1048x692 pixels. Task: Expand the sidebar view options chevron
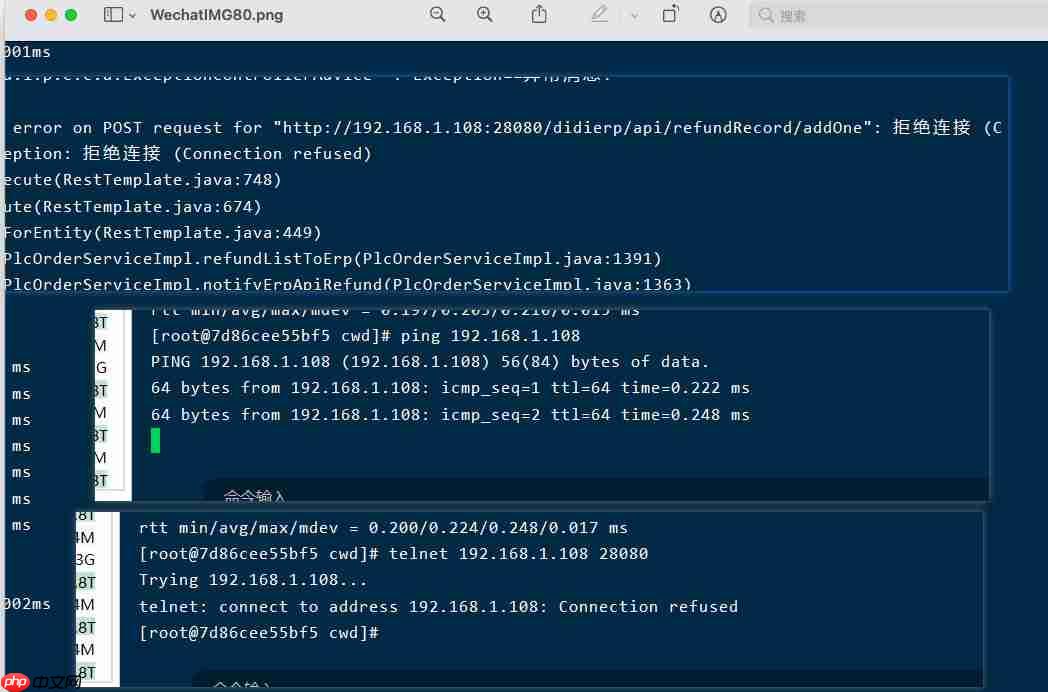(x=132, y=15)
